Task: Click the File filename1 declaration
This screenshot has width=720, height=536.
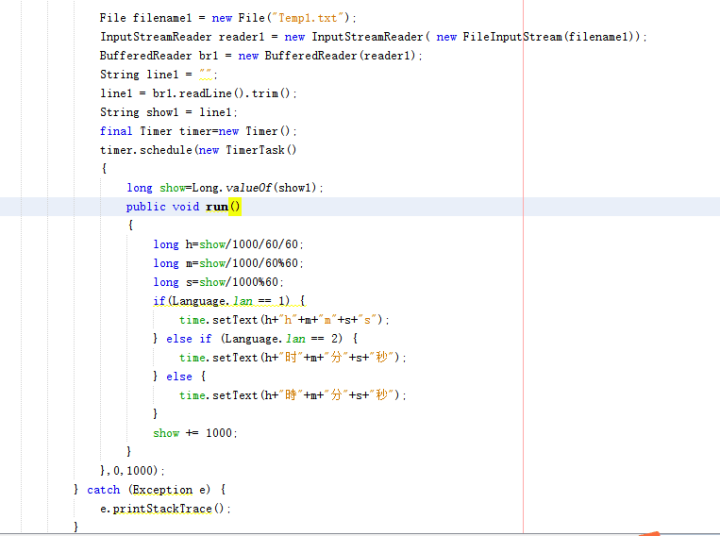Action: (228, 18)
